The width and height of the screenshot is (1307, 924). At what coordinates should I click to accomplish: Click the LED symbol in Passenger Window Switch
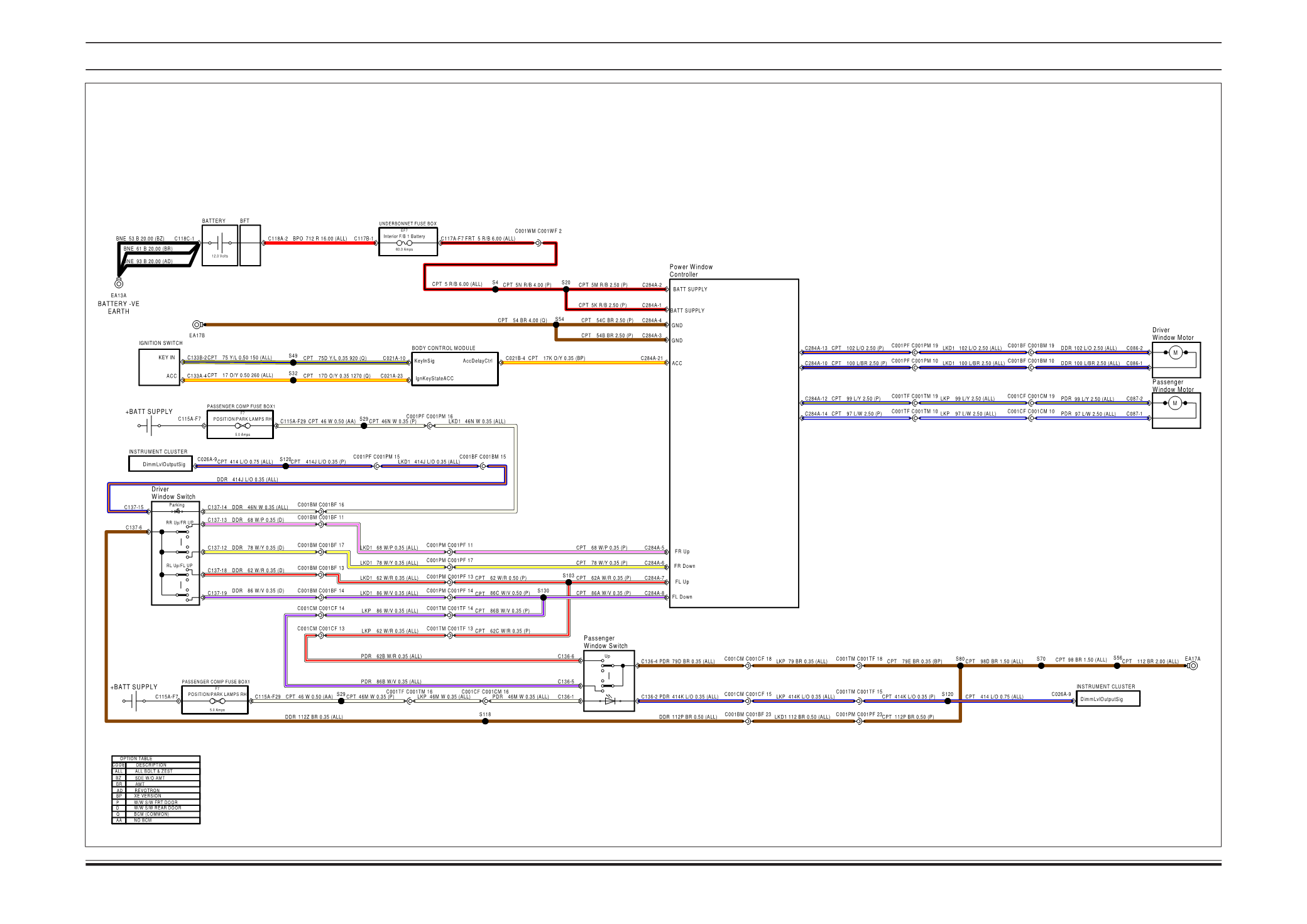click(610, 700)
